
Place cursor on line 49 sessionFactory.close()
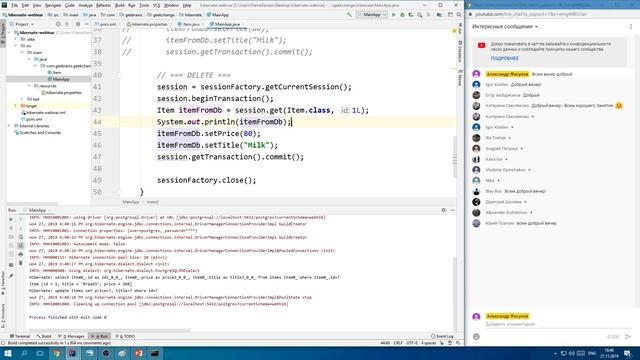[x=207, y=180]
